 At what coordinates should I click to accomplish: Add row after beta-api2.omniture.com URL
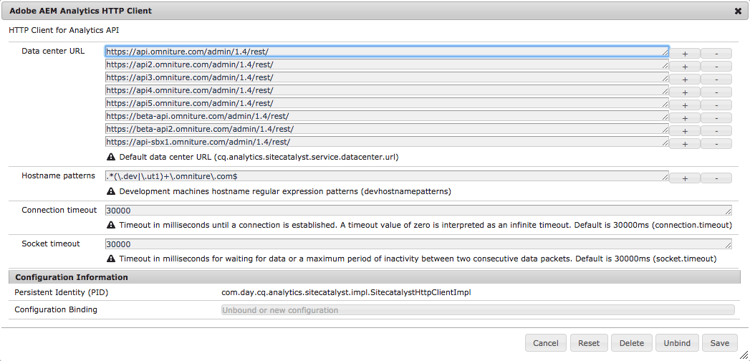684,131
